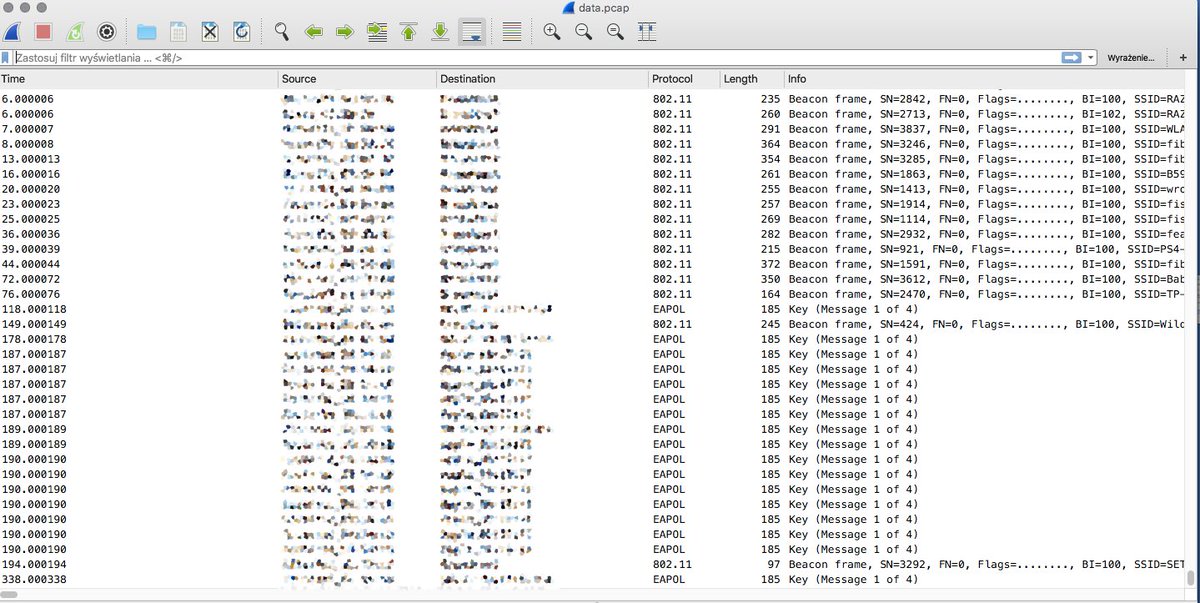
Task: Select the packet at time 8.000008
Action: point(594,144)
